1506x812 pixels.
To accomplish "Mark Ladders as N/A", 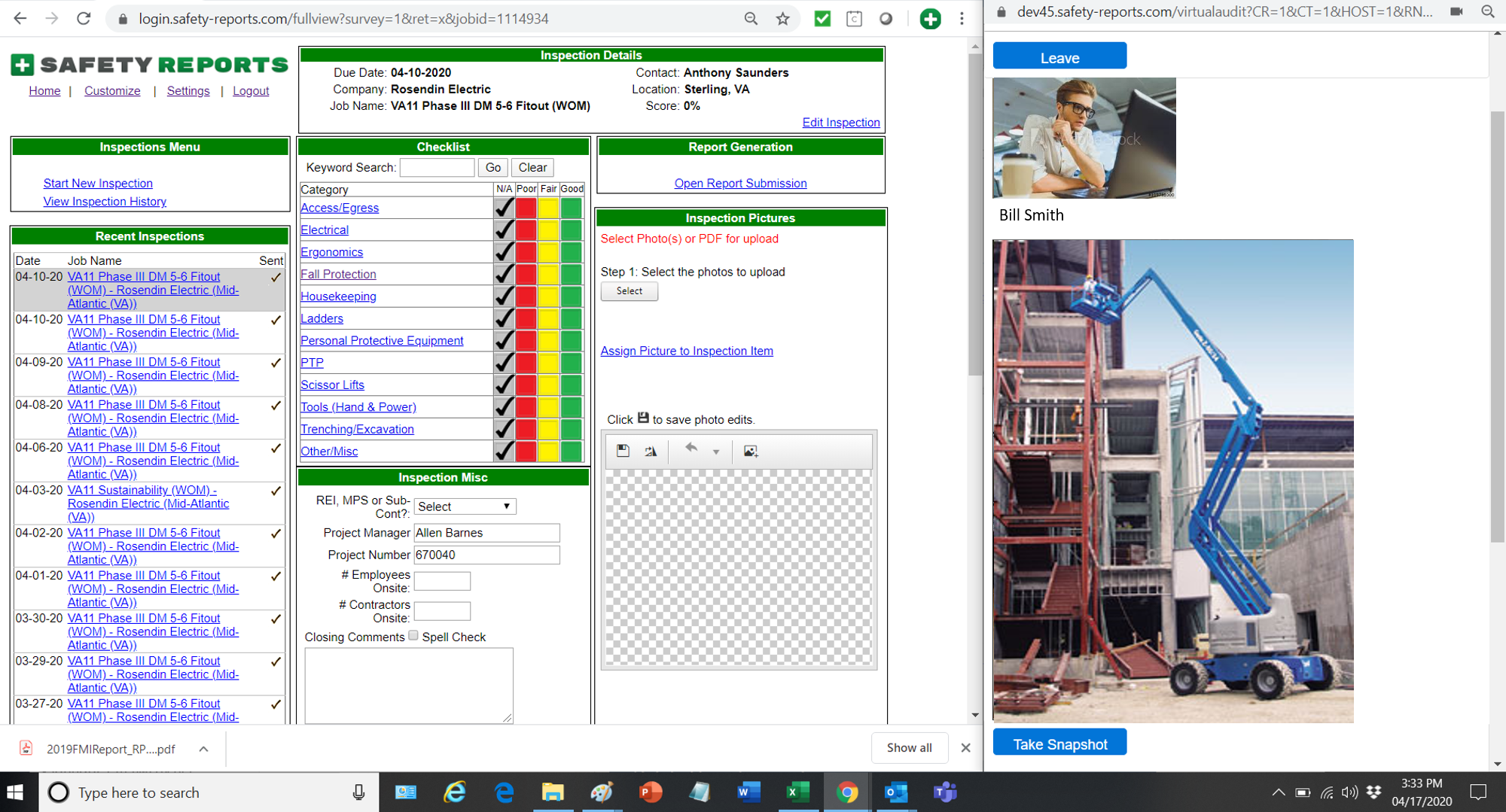I will tap(505, 318).
